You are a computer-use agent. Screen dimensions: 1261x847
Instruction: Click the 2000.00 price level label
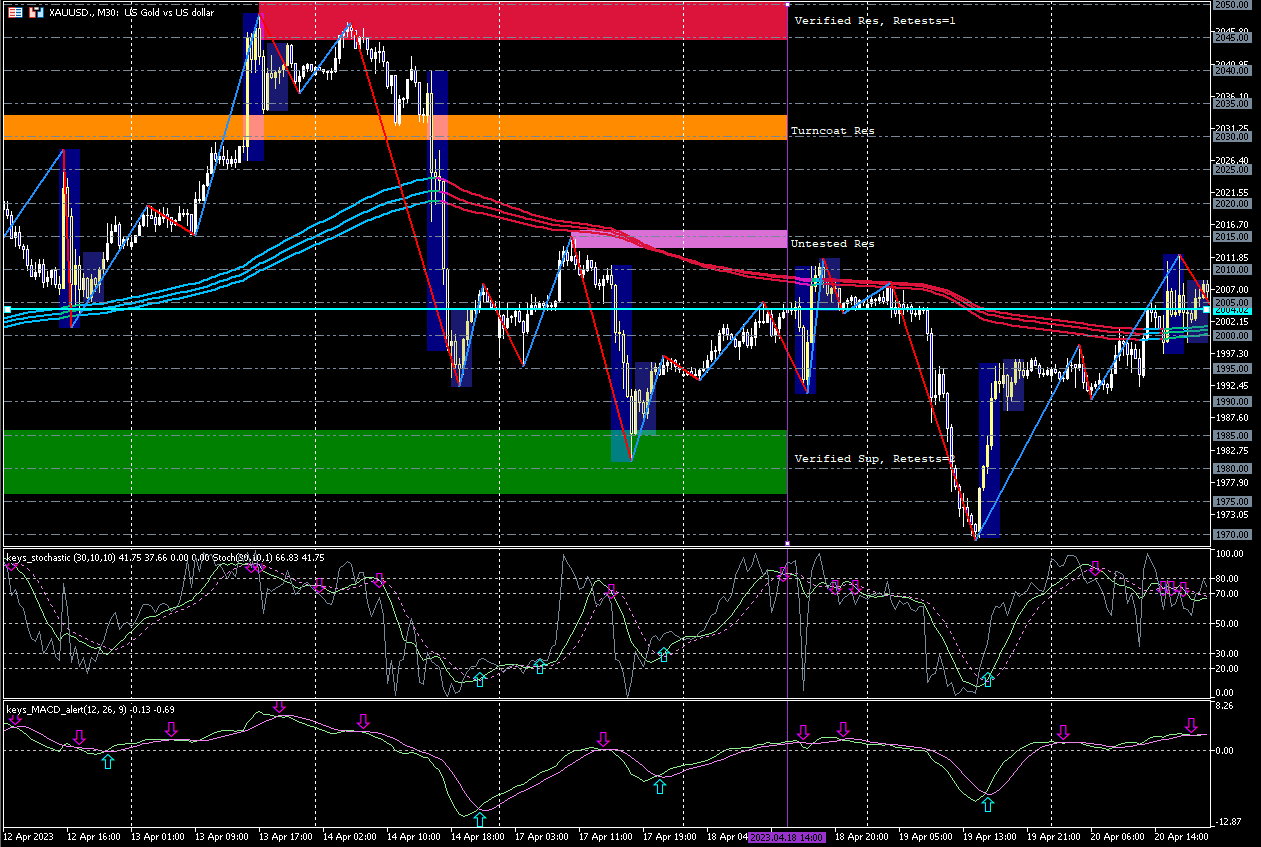pos(1234,336)
